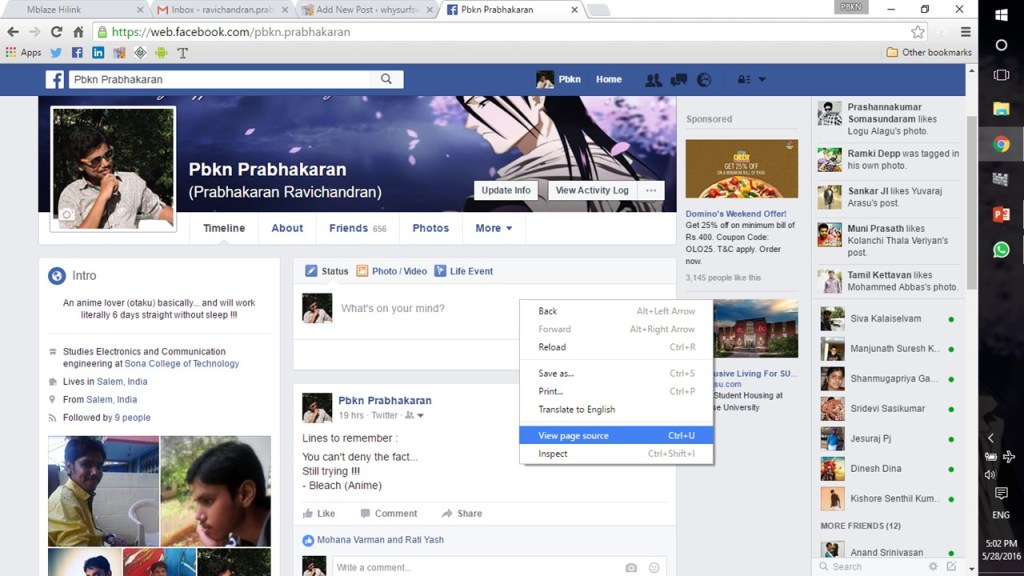Image resolution: width=1024 pixels, height=576 pixels.
Task: Open the post audience selector next to Twitter
Action: (415, 415)
